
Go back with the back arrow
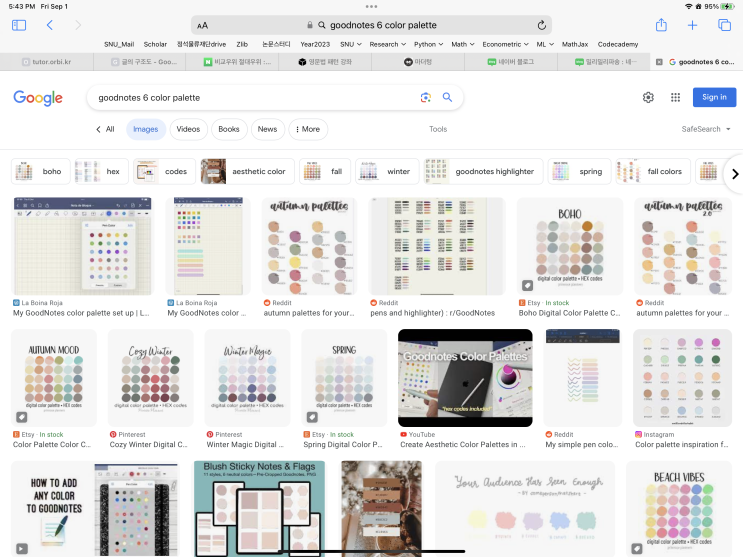click(x=50, y=25)
